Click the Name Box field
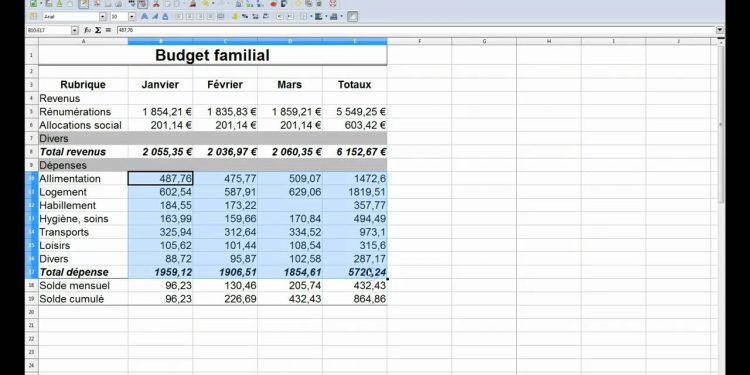This screenshot has width=750, height=375. [48, 30]
